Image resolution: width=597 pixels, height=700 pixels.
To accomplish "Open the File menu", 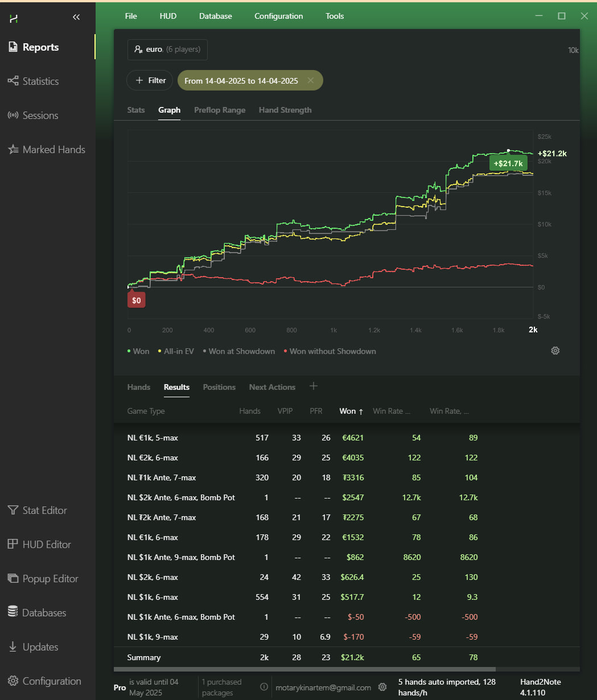I will tap(131, 16).
